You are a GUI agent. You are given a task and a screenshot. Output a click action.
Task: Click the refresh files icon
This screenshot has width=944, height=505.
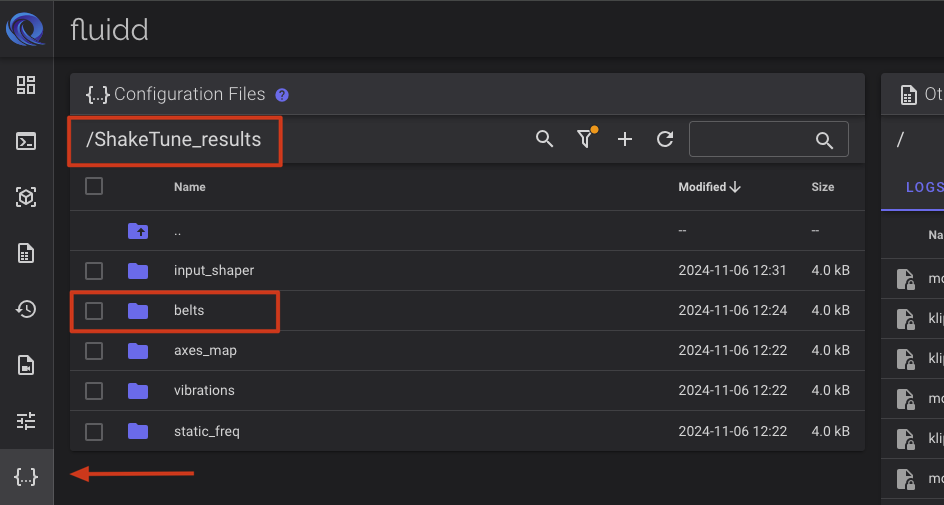pyautogui.click(x=665, y=139)
